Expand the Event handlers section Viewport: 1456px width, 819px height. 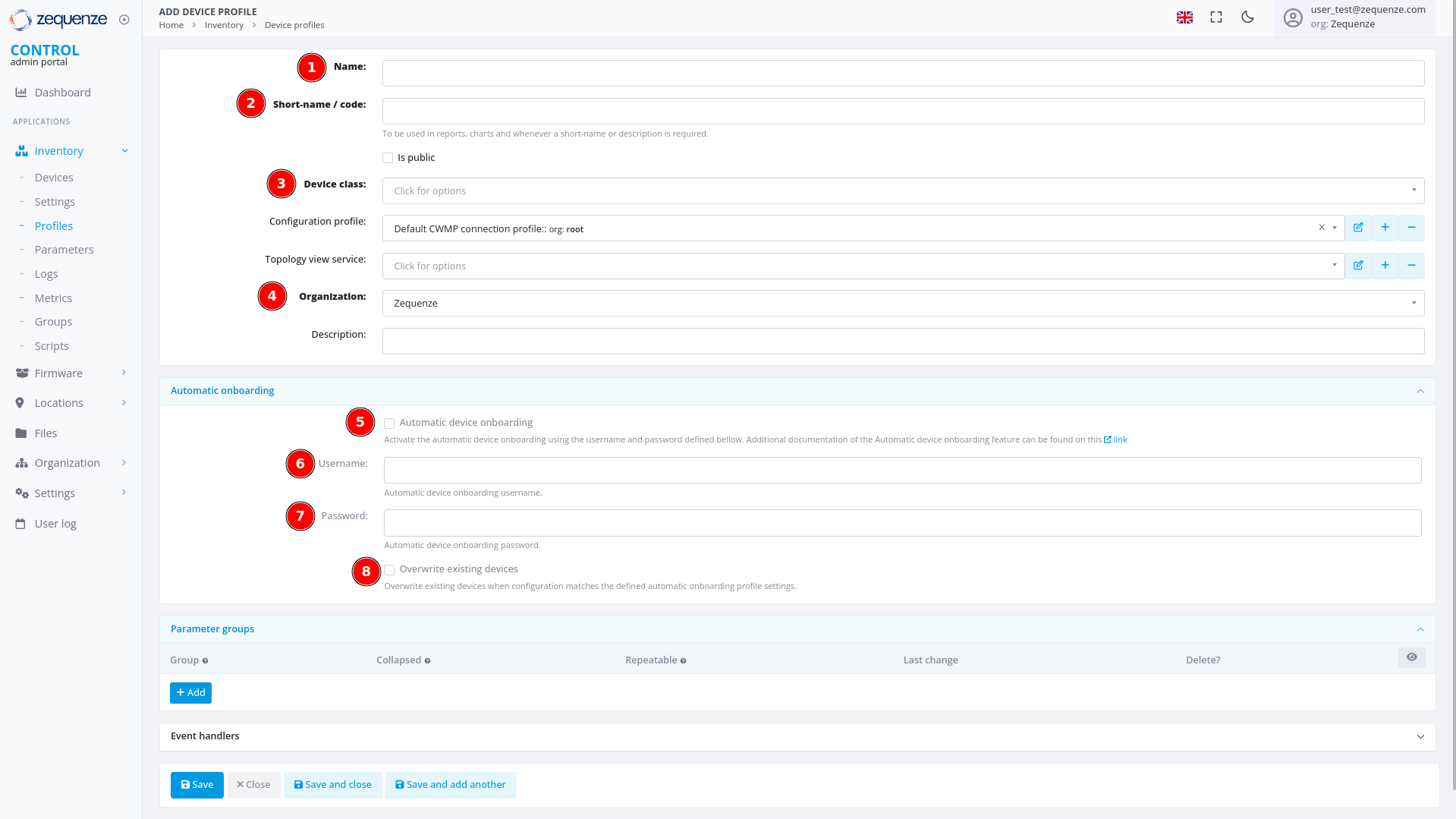797,736
